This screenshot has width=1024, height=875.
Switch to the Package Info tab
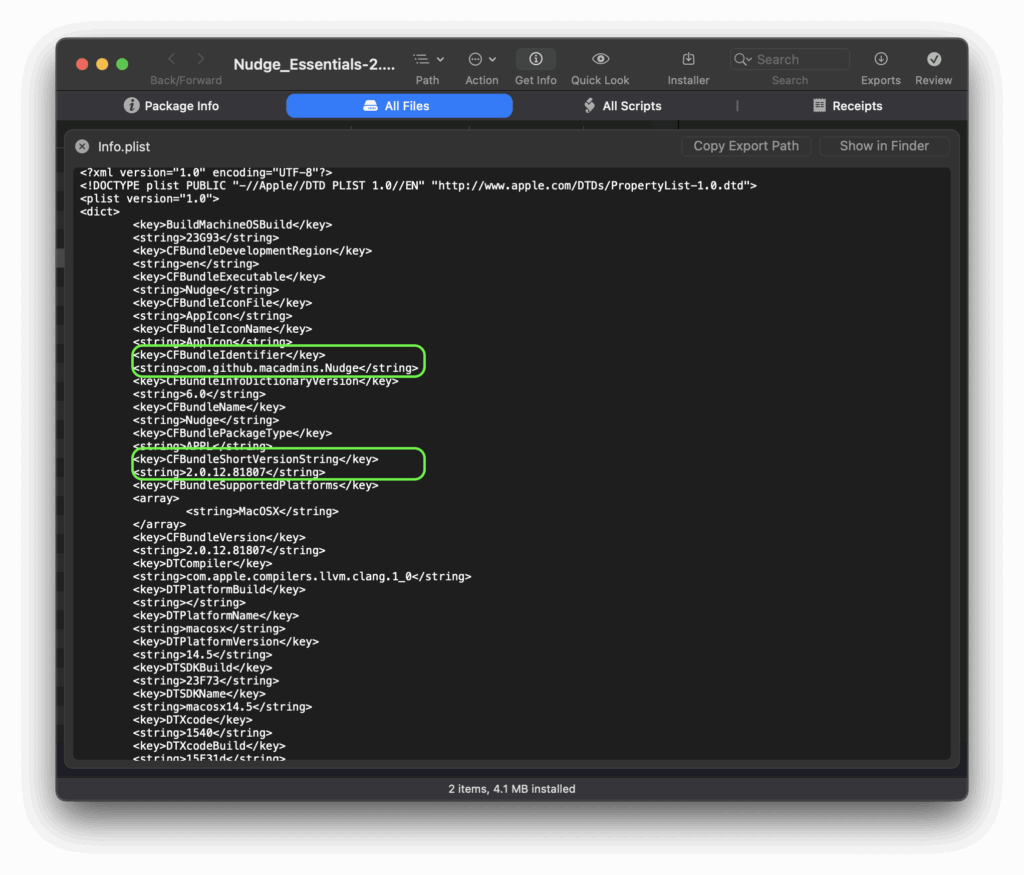click(x=171, y=106)
